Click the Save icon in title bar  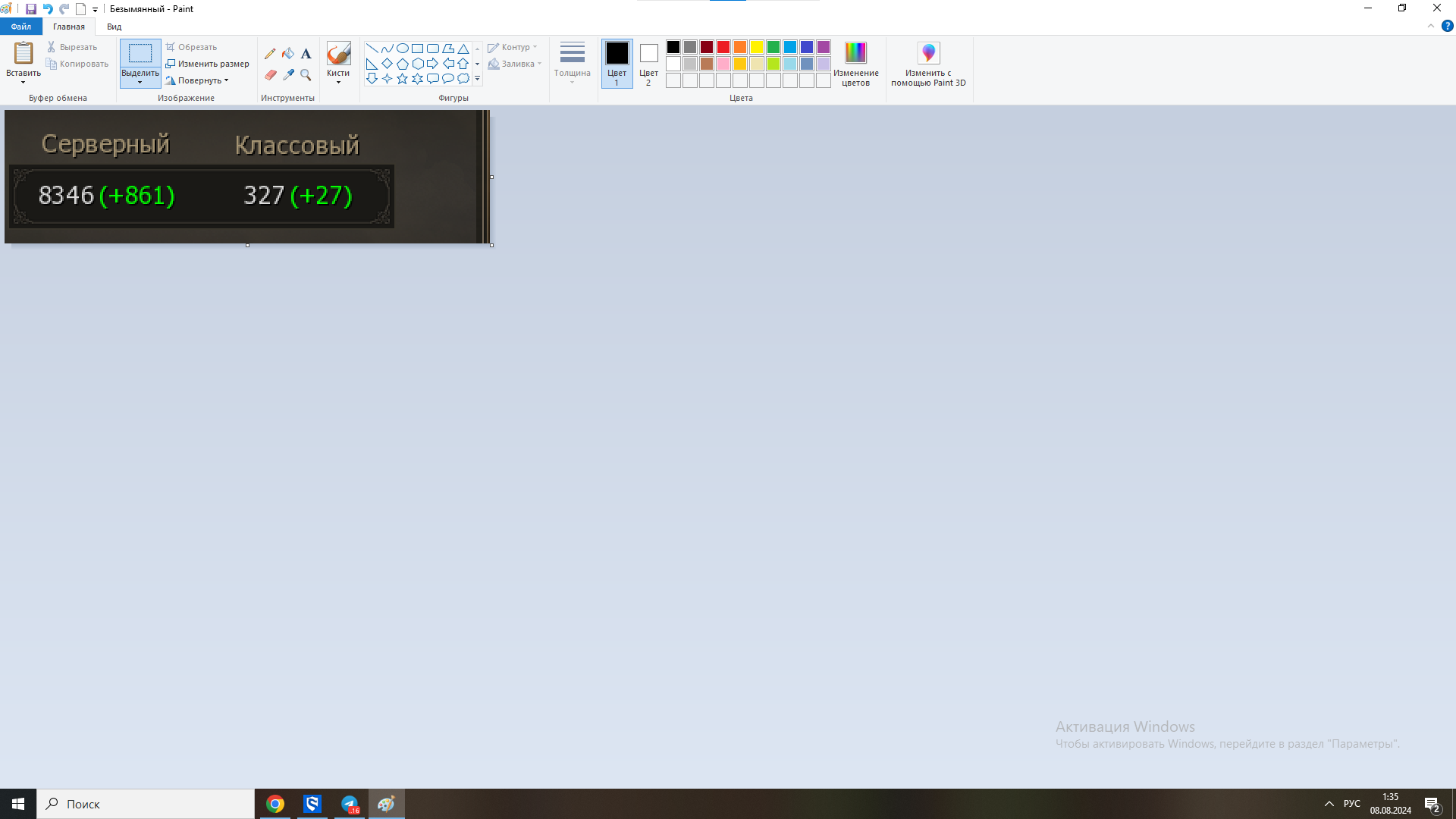[x=31, y=9]
